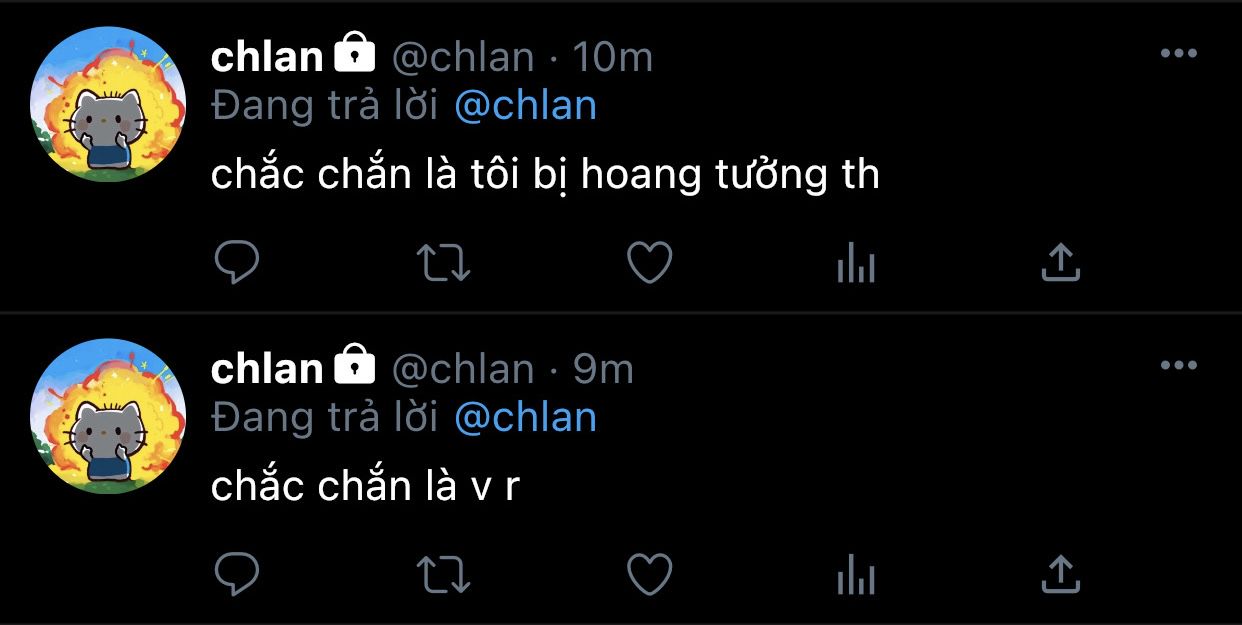Viewport: 1242px width, 625px height.
Task: Share the tweet posted 10m ago
Action: pyautogui.click(x=1061, y=262)
